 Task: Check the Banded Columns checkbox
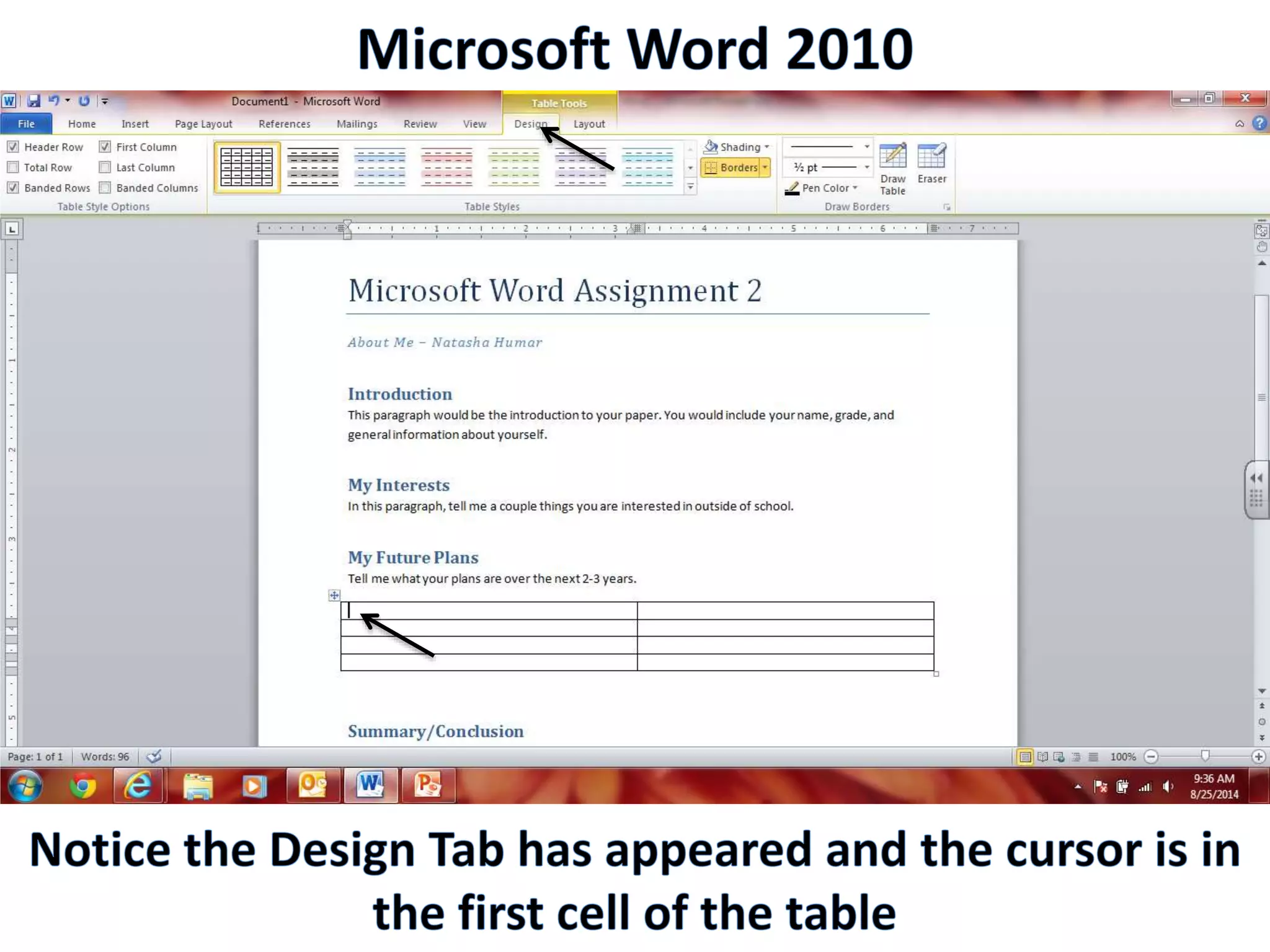(x=105, y=188)
